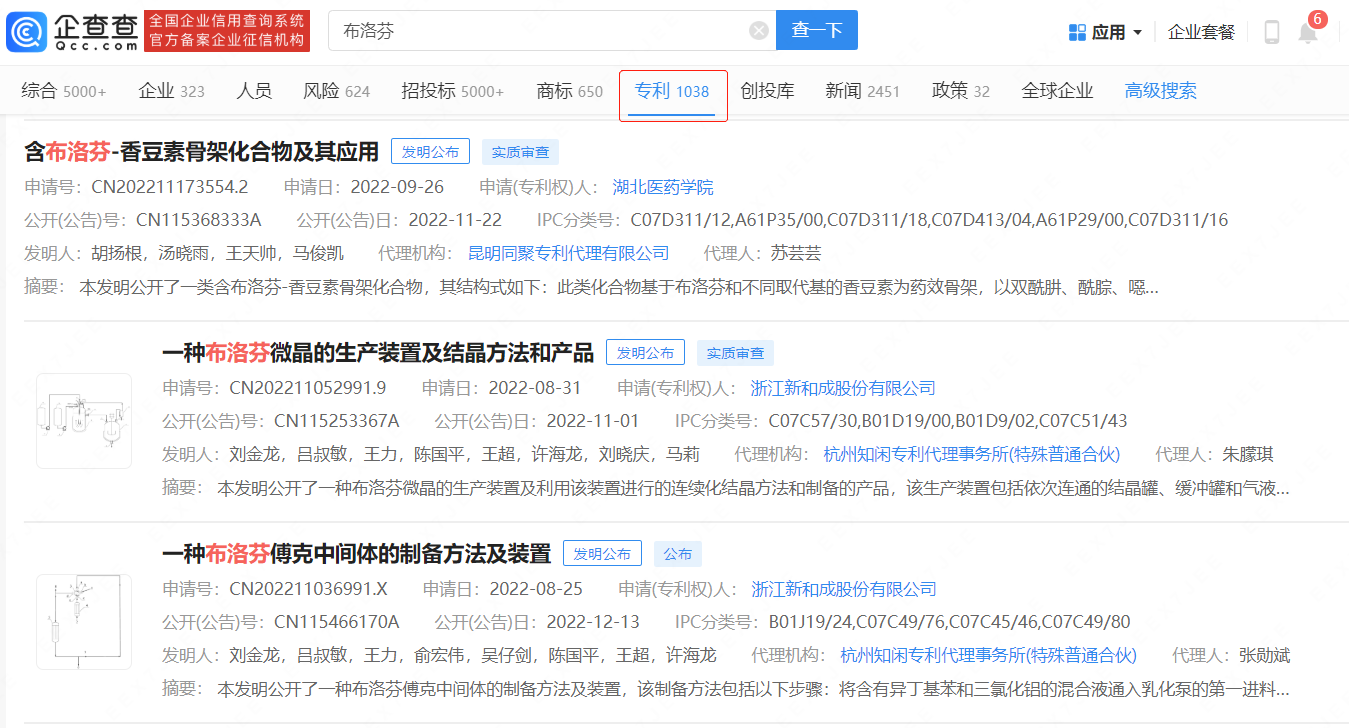This screenshot has height=728, width=1349.
Task: Open the mobile phone app icon
Action: 1272,32
